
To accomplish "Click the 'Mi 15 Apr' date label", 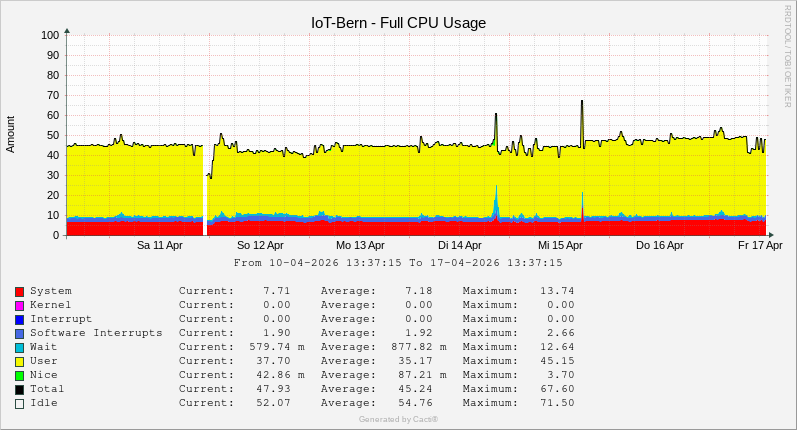I will click(x=560, y=245).
